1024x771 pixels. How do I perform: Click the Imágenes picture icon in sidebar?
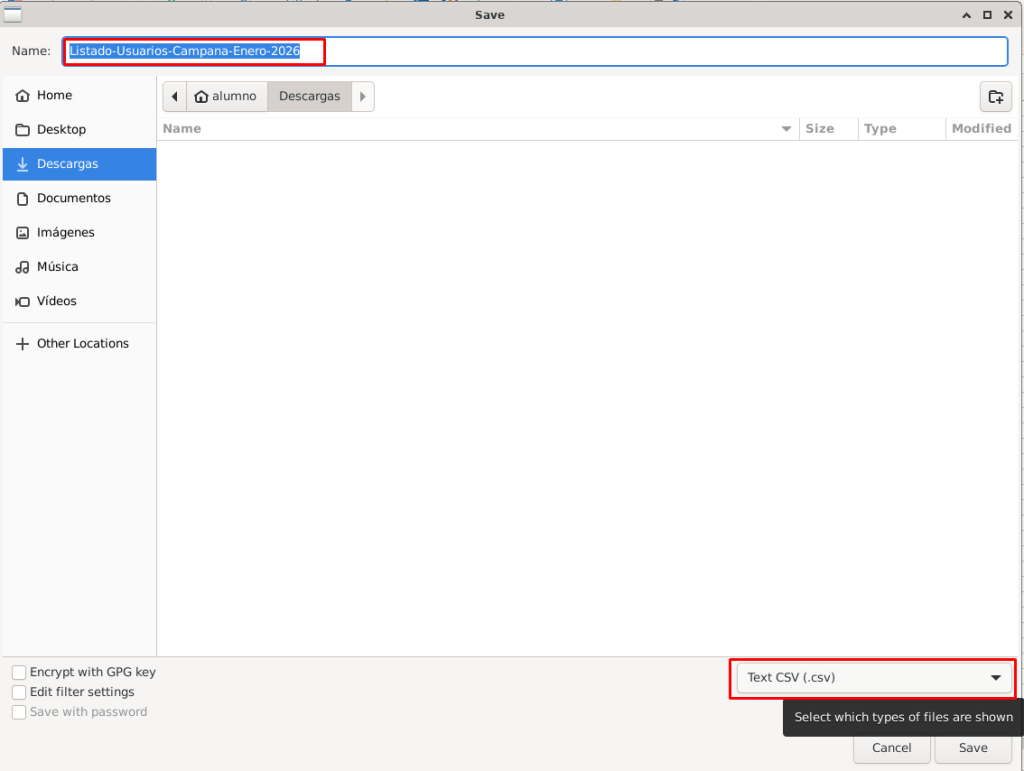[22, 233]
